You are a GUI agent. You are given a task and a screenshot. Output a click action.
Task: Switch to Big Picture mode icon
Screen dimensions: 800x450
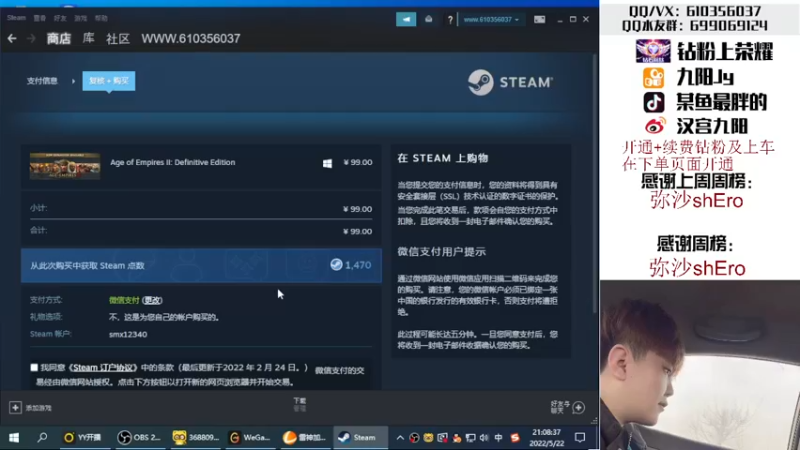(x=539, y=19)
